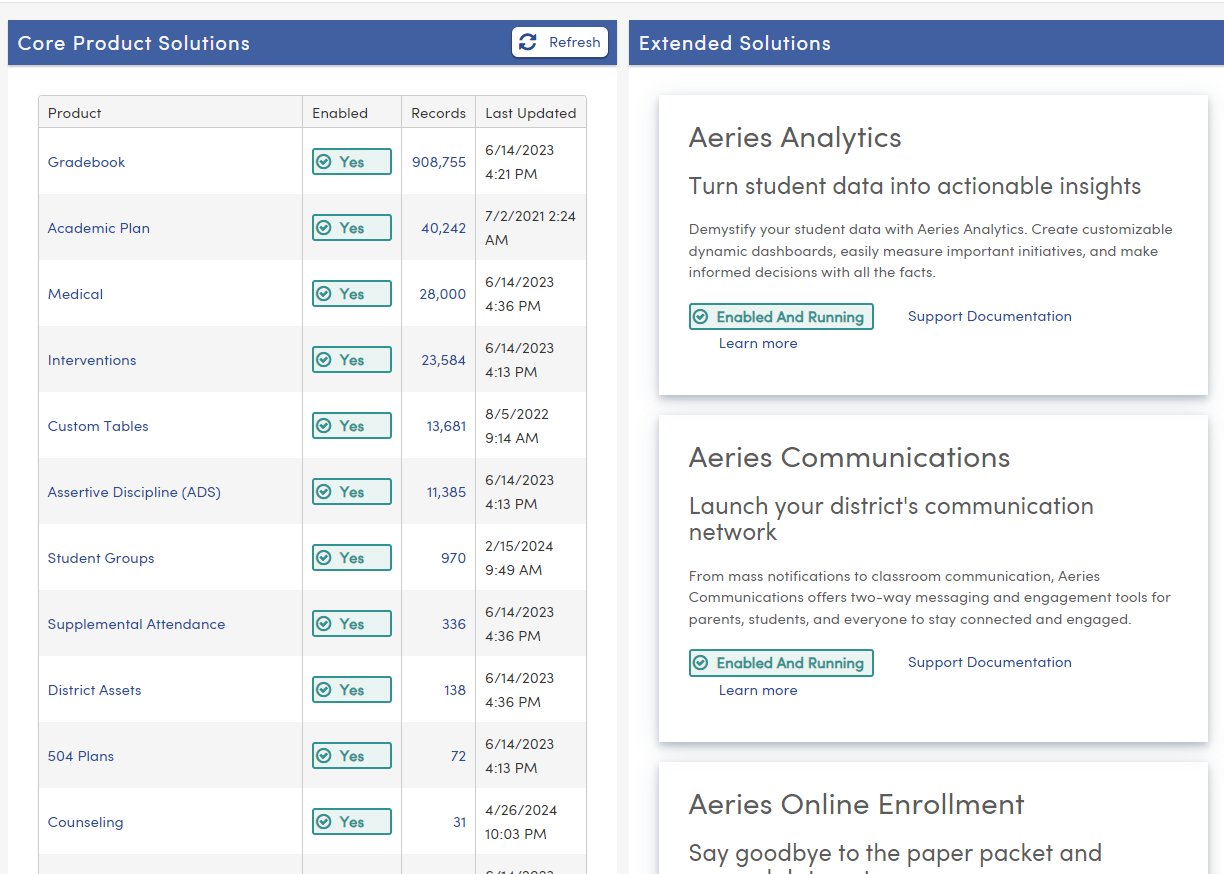Click the Refresh button
The image size is (1224, 874).
pyautogui.click(x=560, y=42)
